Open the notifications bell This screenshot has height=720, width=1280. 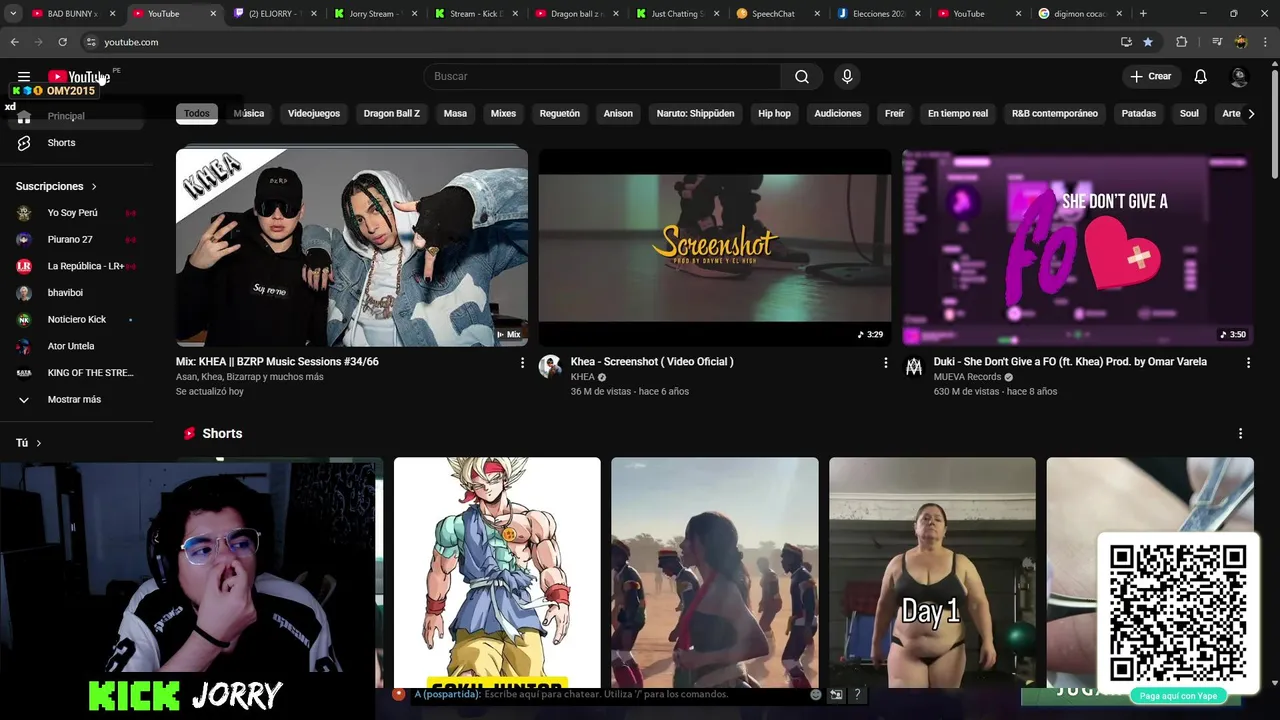point(1201,77)
